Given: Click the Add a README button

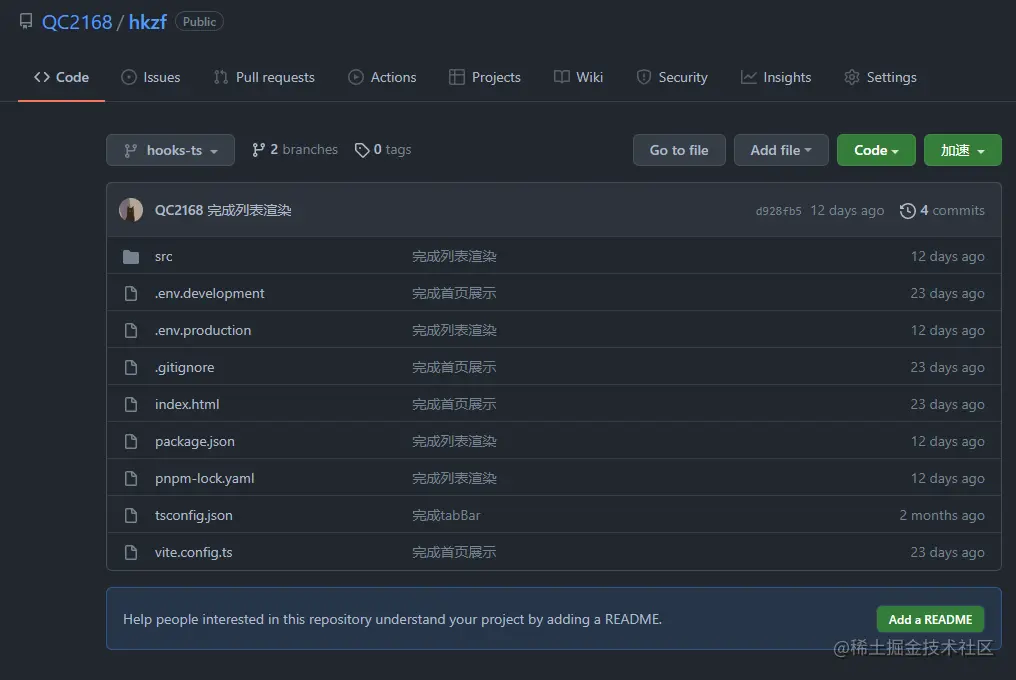Looking at the screenshot, I should click(930, 620).
